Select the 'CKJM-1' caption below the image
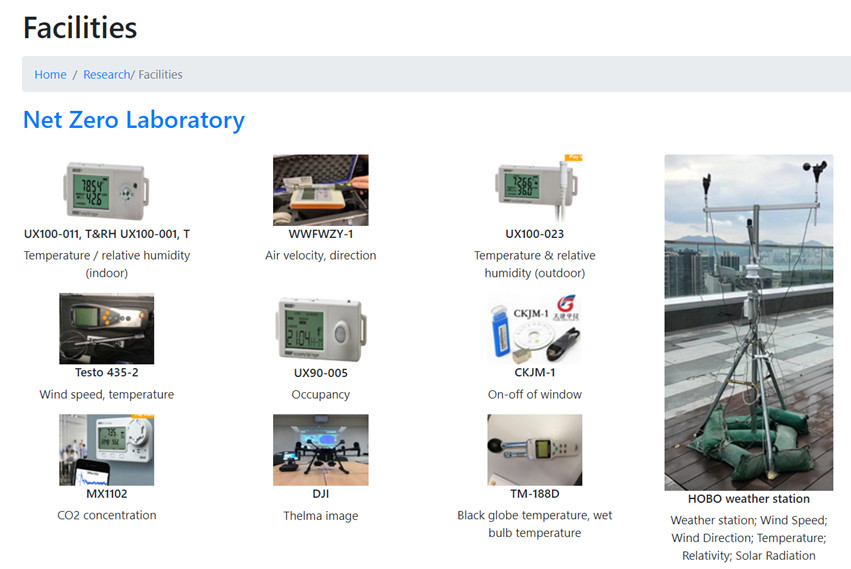This screenshot has width=851, height=569. (535, 372)
